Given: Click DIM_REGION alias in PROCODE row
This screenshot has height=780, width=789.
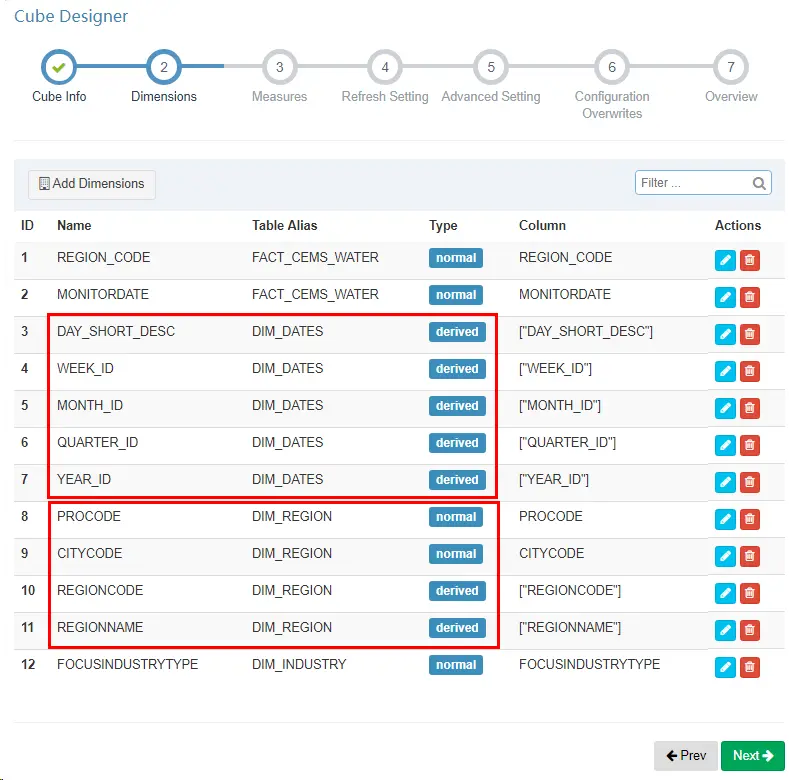Looking at the screenshot, I should (x=292, y=516).
